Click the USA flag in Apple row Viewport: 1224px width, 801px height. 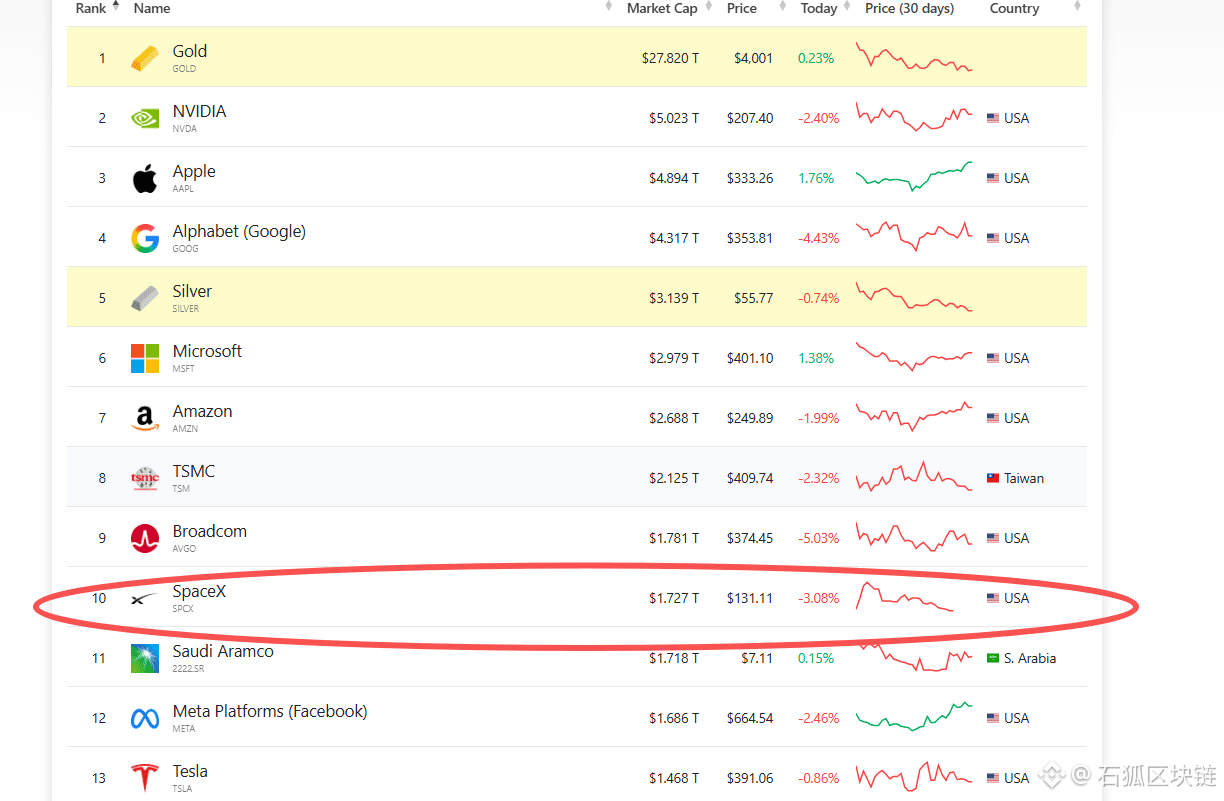point(993,178)
